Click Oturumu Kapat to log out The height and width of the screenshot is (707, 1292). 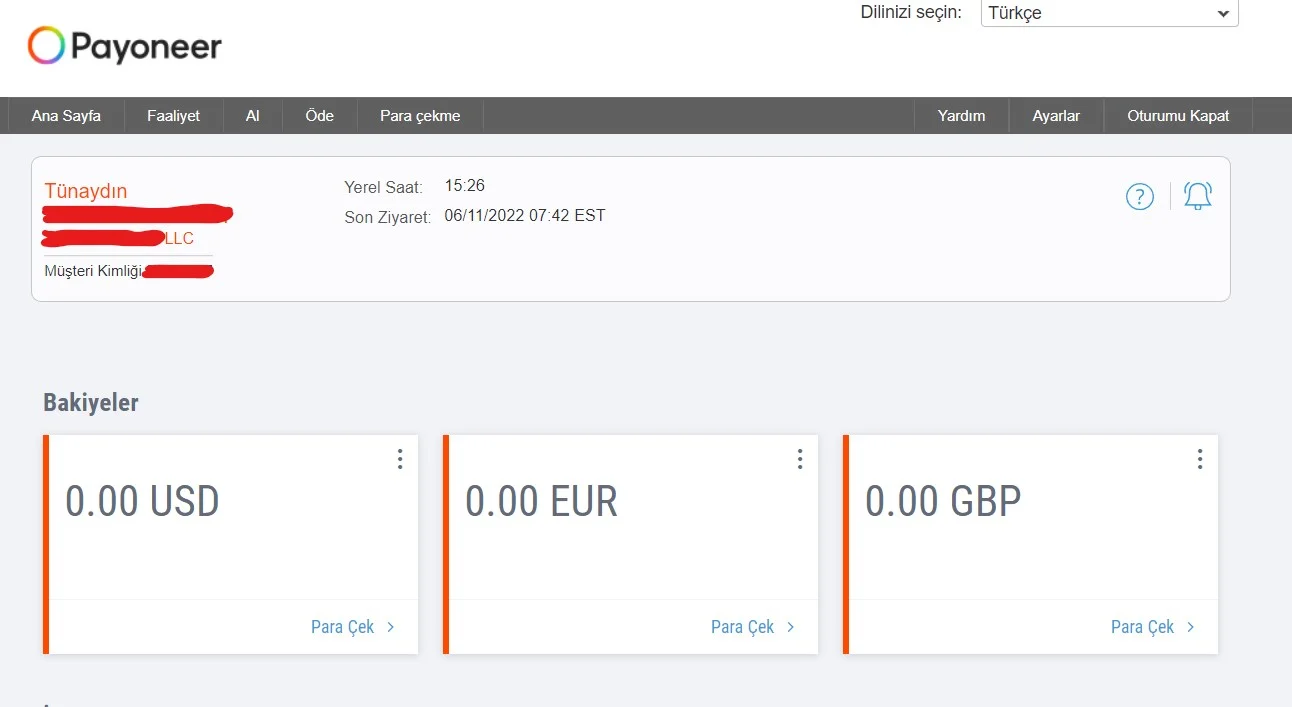click(x=1178, y=116)
